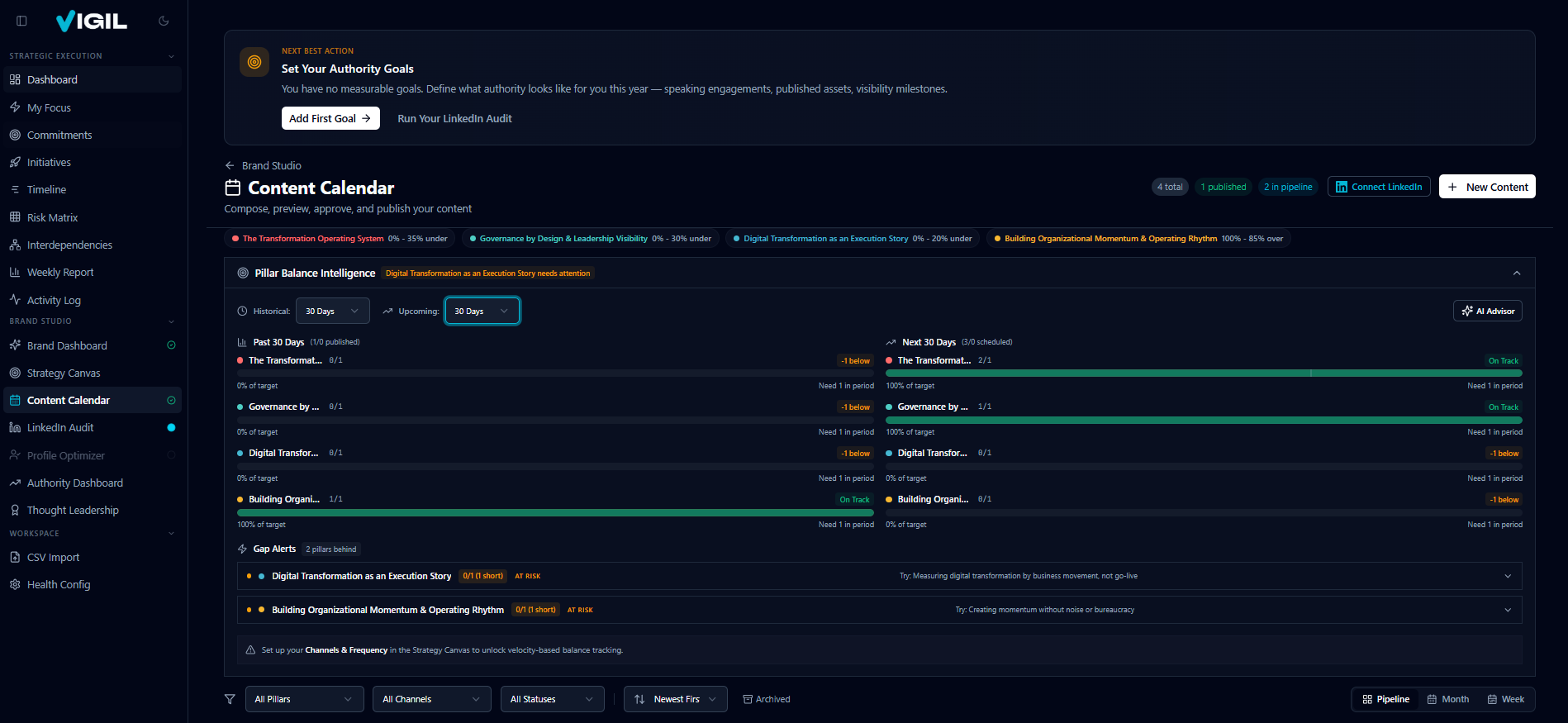
Task: Click the target icon in Next Best Action
Action: click(254, 62)
